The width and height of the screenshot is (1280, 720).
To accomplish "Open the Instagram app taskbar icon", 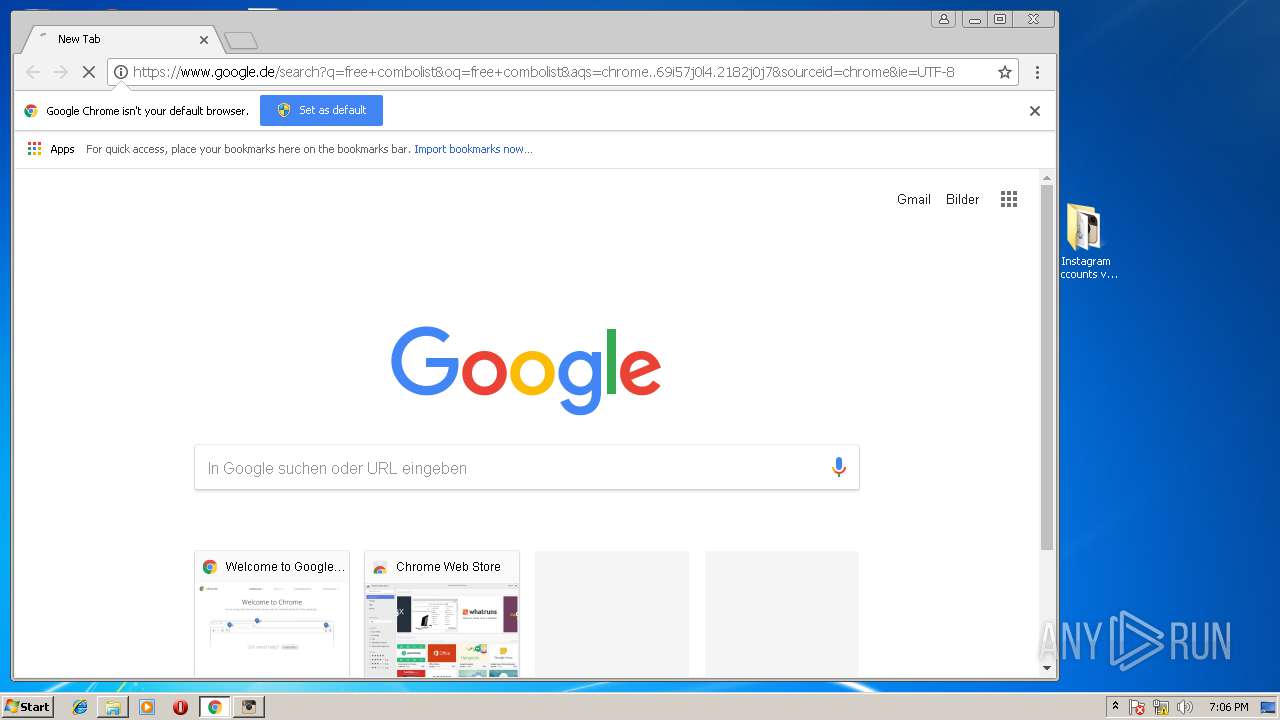I will 249,707.
